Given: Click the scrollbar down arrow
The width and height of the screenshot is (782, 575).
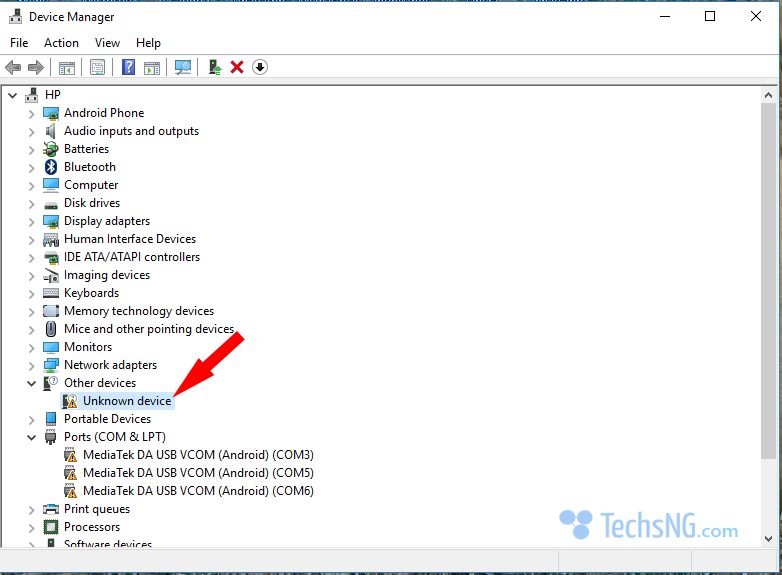Looking at the screenshot, I should (x=768, y=539).
